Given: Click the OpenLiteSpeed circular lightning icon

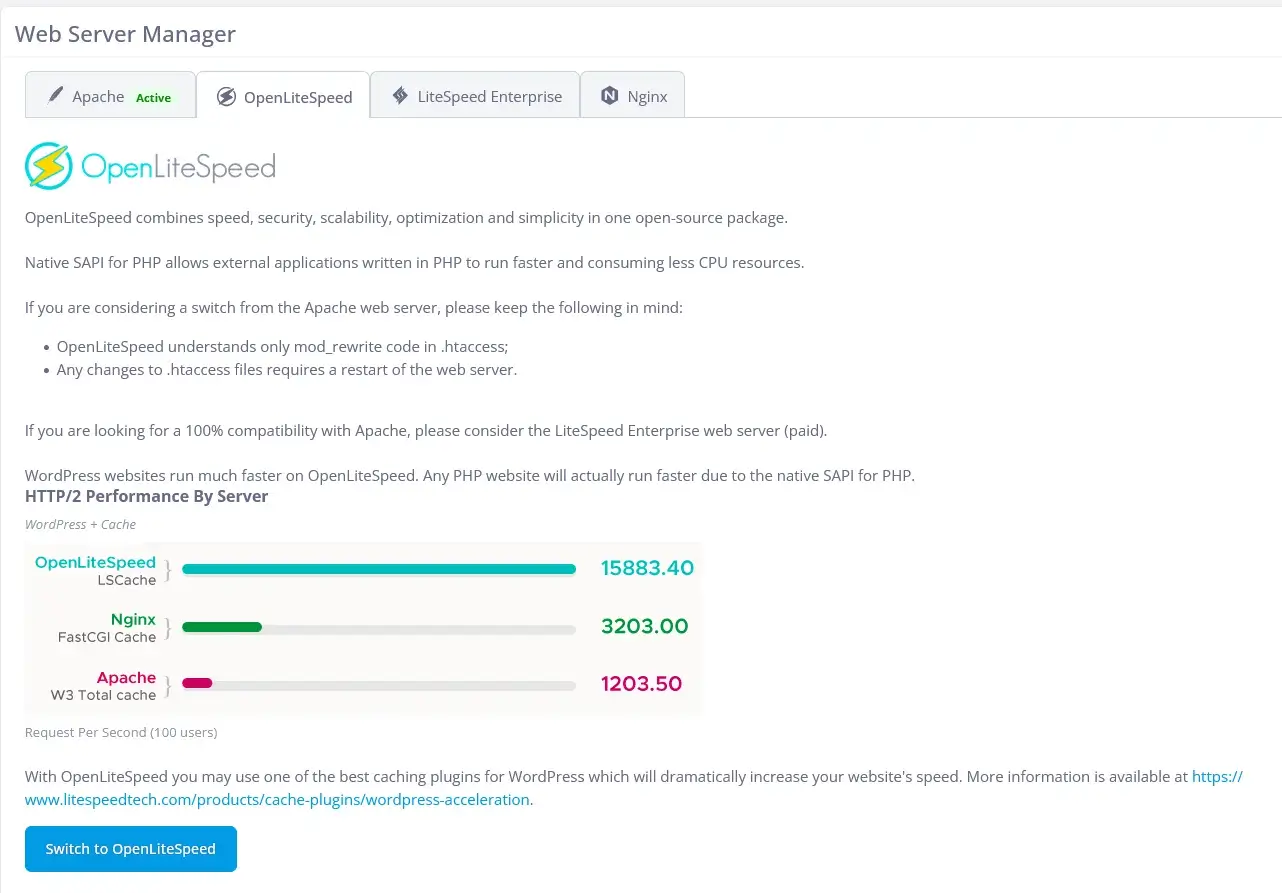Looking at the screenshot, I should tap(225, 96).
